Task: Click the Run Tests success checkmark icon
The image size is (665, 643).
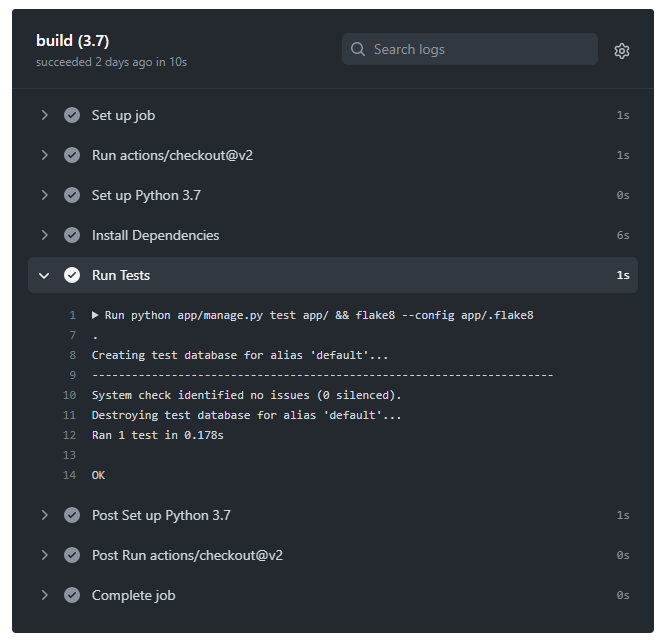Action: tap(72, 275)
